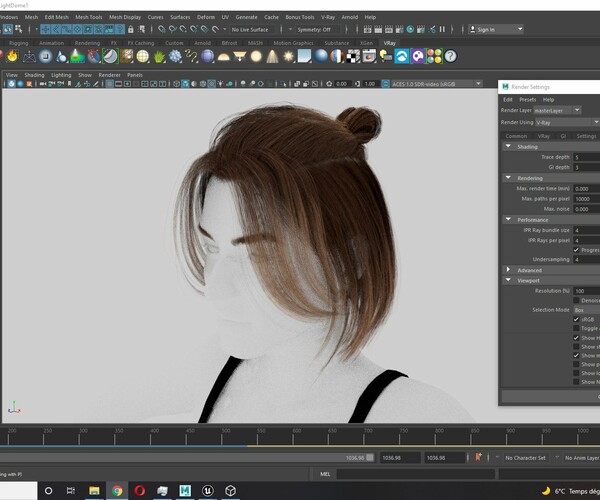Viewport: 600px width, 500px height.
Task: Click the No Anim Layer button
Action: (582, 458)
